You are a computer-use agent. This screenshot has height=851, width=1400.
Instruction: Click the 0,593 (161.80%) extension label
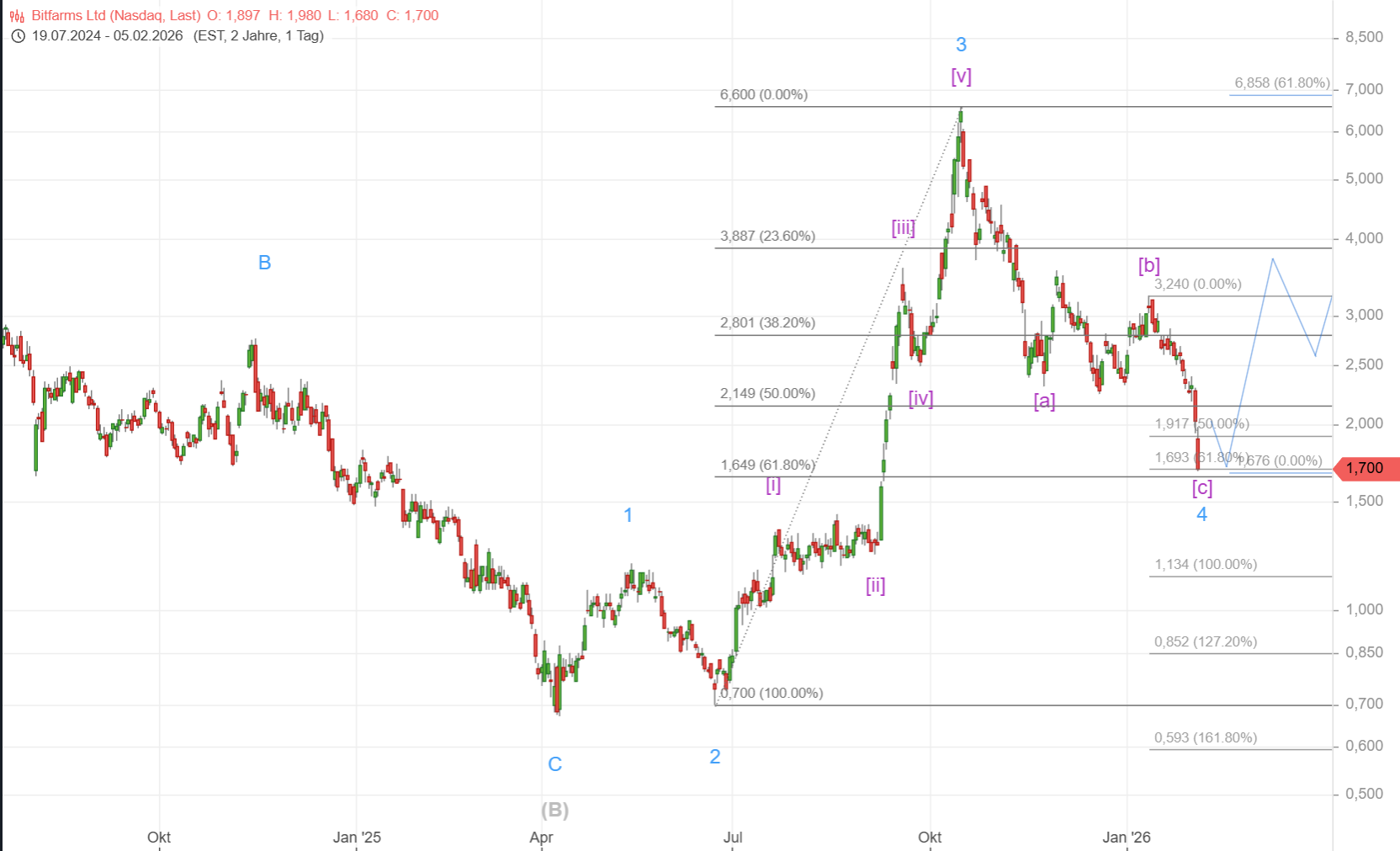pos(1206,738)
